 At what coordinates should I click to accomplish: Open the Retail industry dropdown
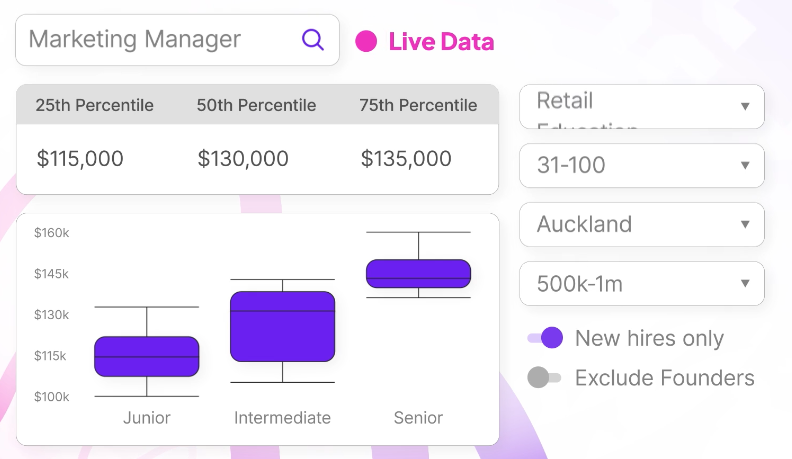[x=641, y=106]
